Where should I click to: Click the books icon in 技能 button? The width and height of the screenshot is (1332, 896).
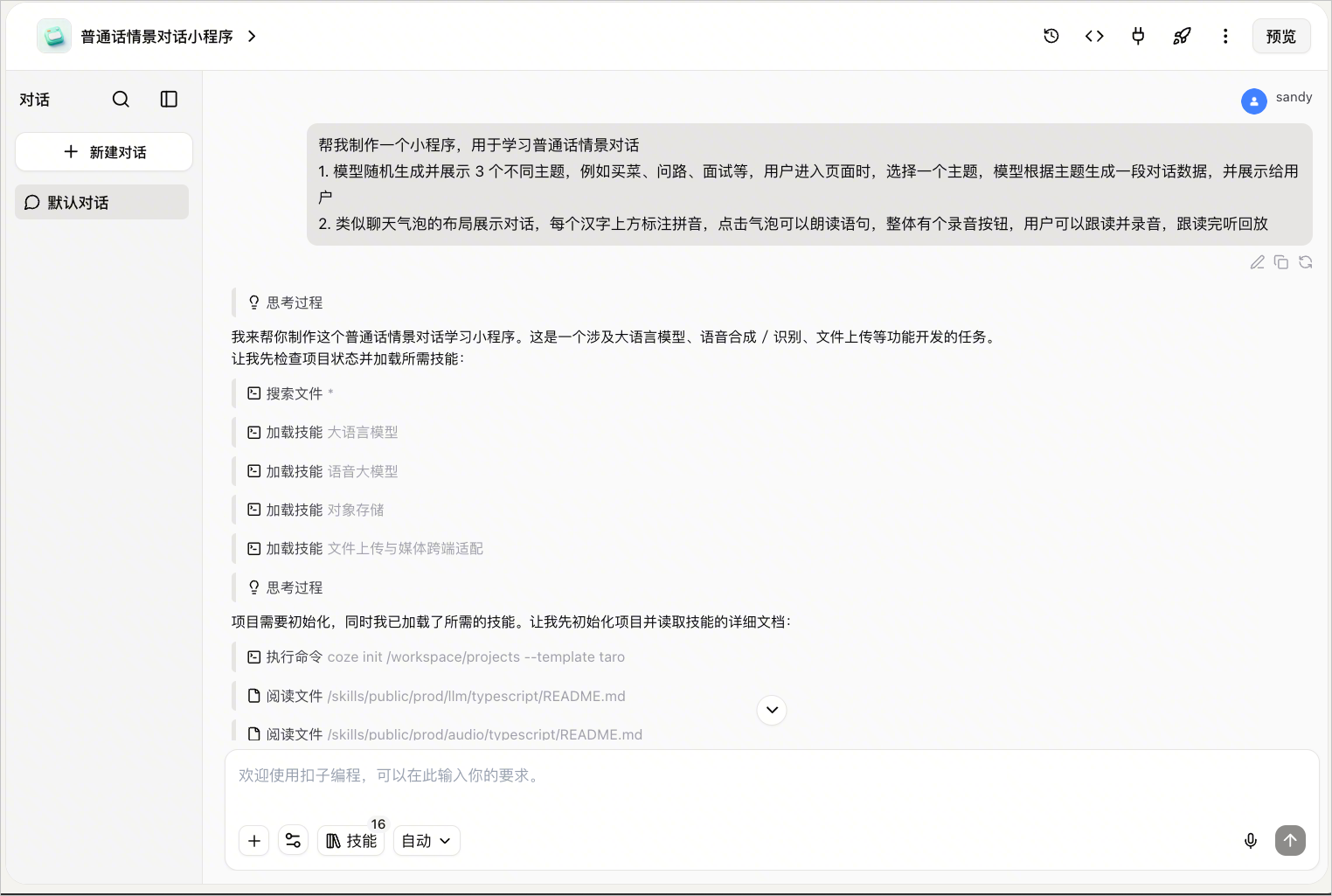(333, 841)
